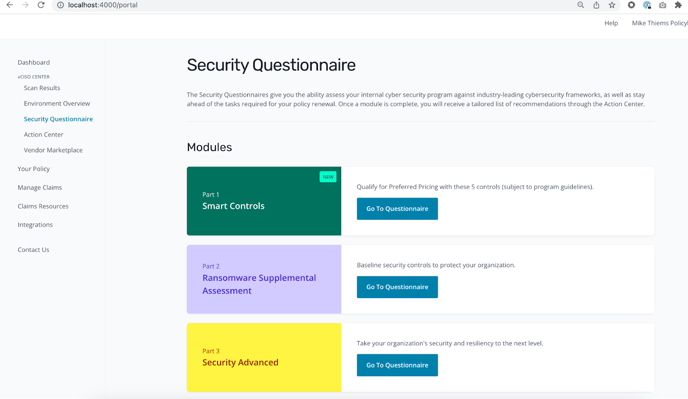Click Go To Questionnaire for Ransomware Supplemental Assessment

[397, 287]
